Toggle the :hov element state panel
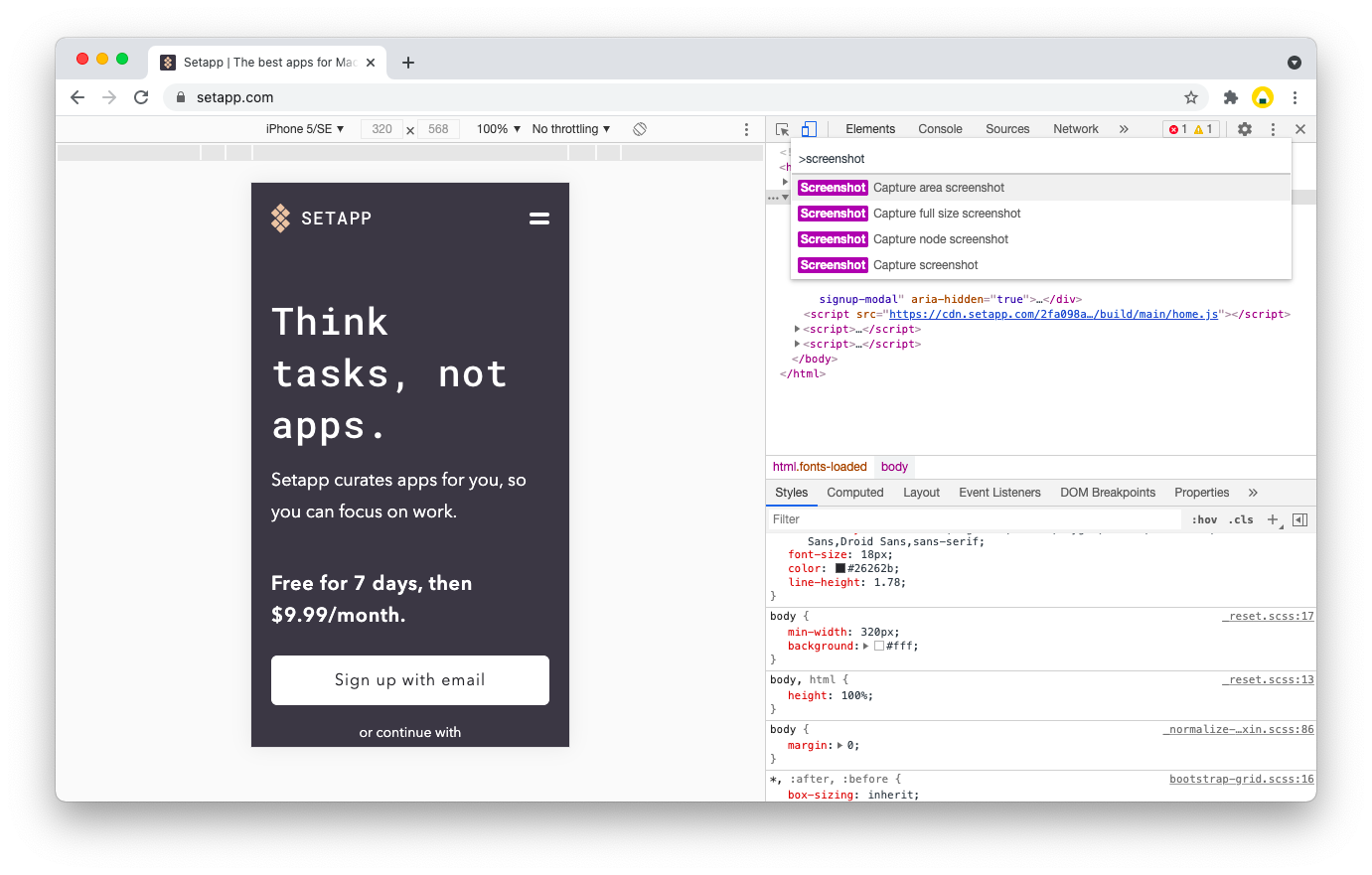1372x875 pixels. [x=1204, y=519]
